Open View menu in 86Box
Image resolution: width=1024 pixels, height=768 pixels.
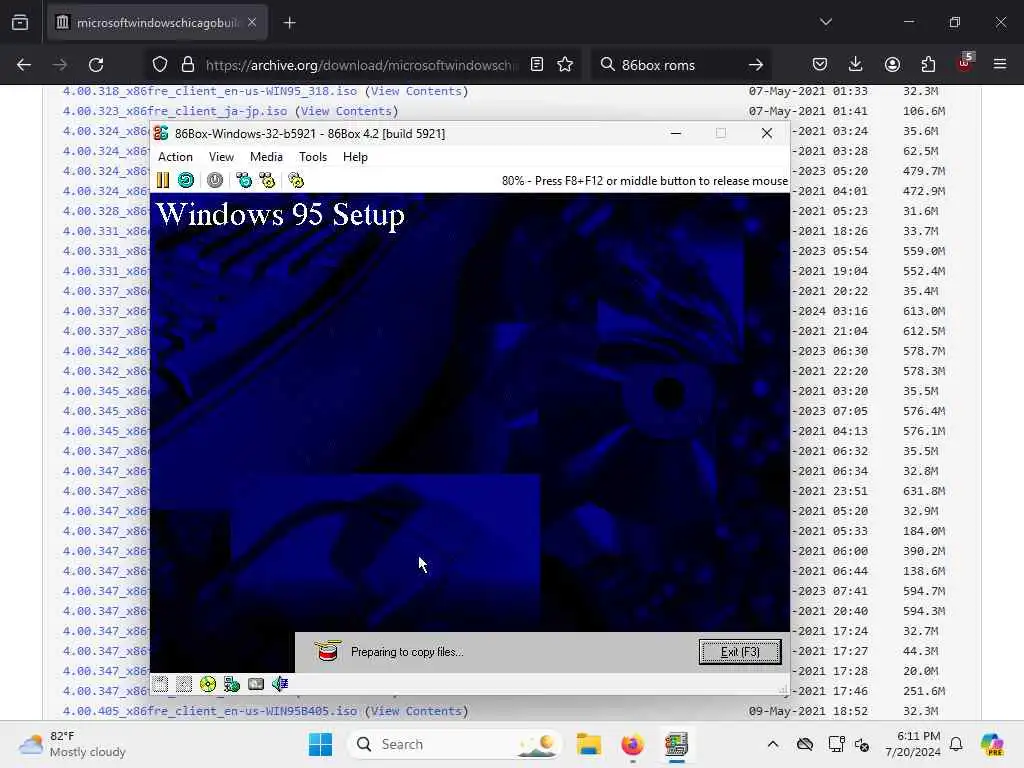tap(221, 157)
